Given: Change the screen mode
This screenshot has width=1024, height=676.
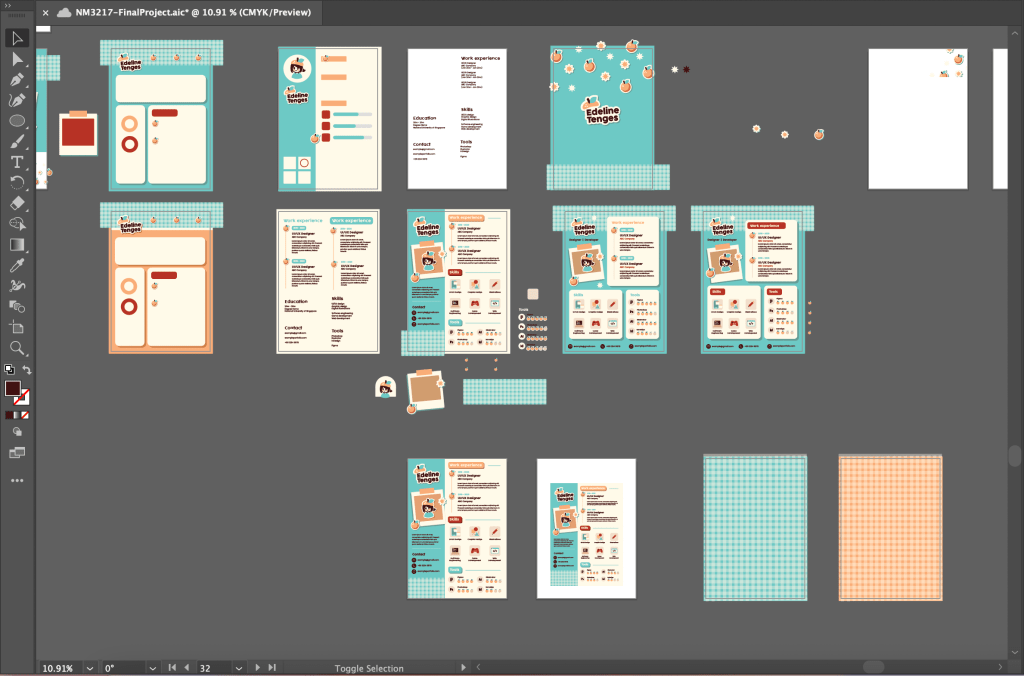Looking at the screenshot, I should 17,453.
